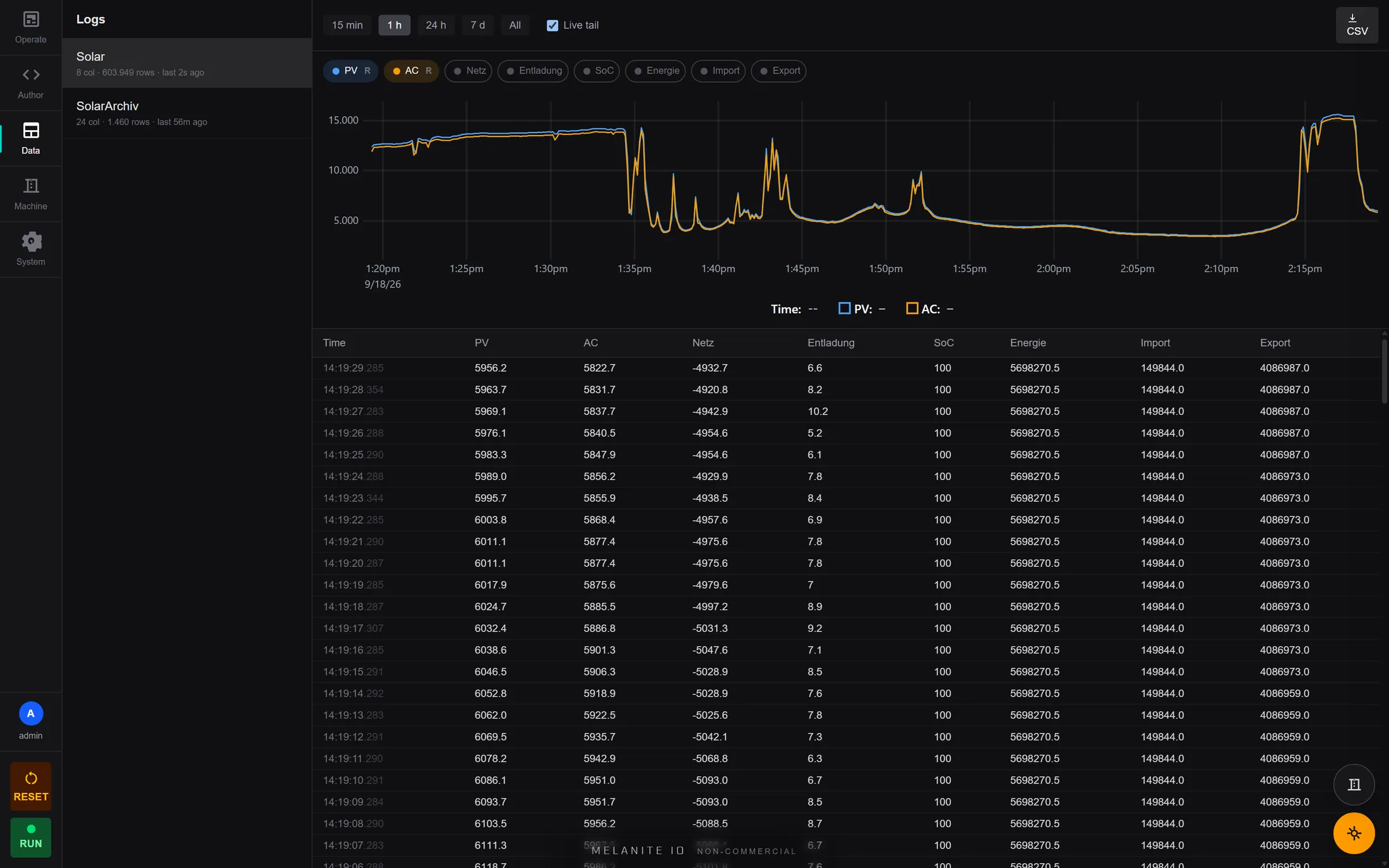Toggle the AC series chip
The width and height of the screenshot is (1389, 868).
[411, 71]
